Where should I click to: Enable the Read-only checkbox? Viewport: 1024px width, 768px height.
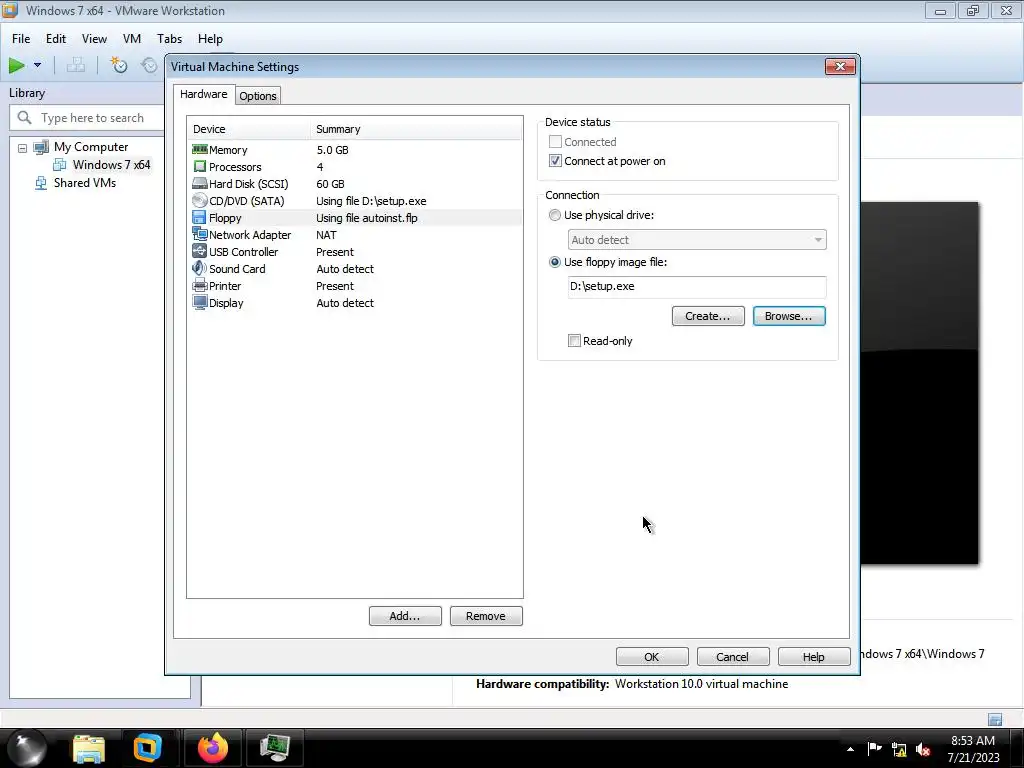click(574, 341)
